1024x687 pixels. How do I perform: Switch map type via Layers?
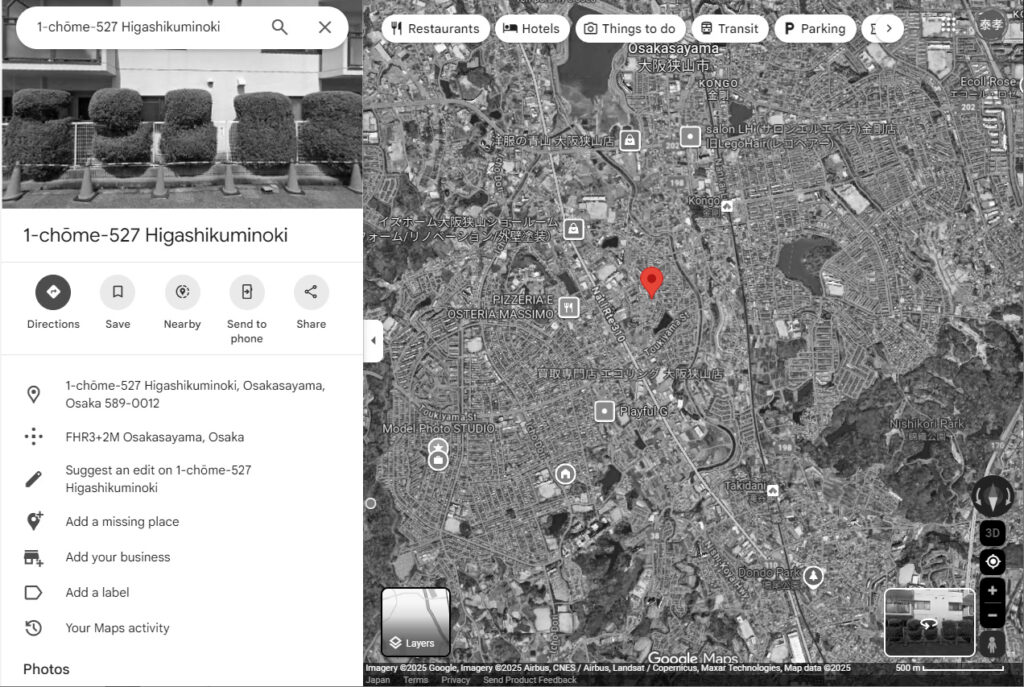pos(415,622)
